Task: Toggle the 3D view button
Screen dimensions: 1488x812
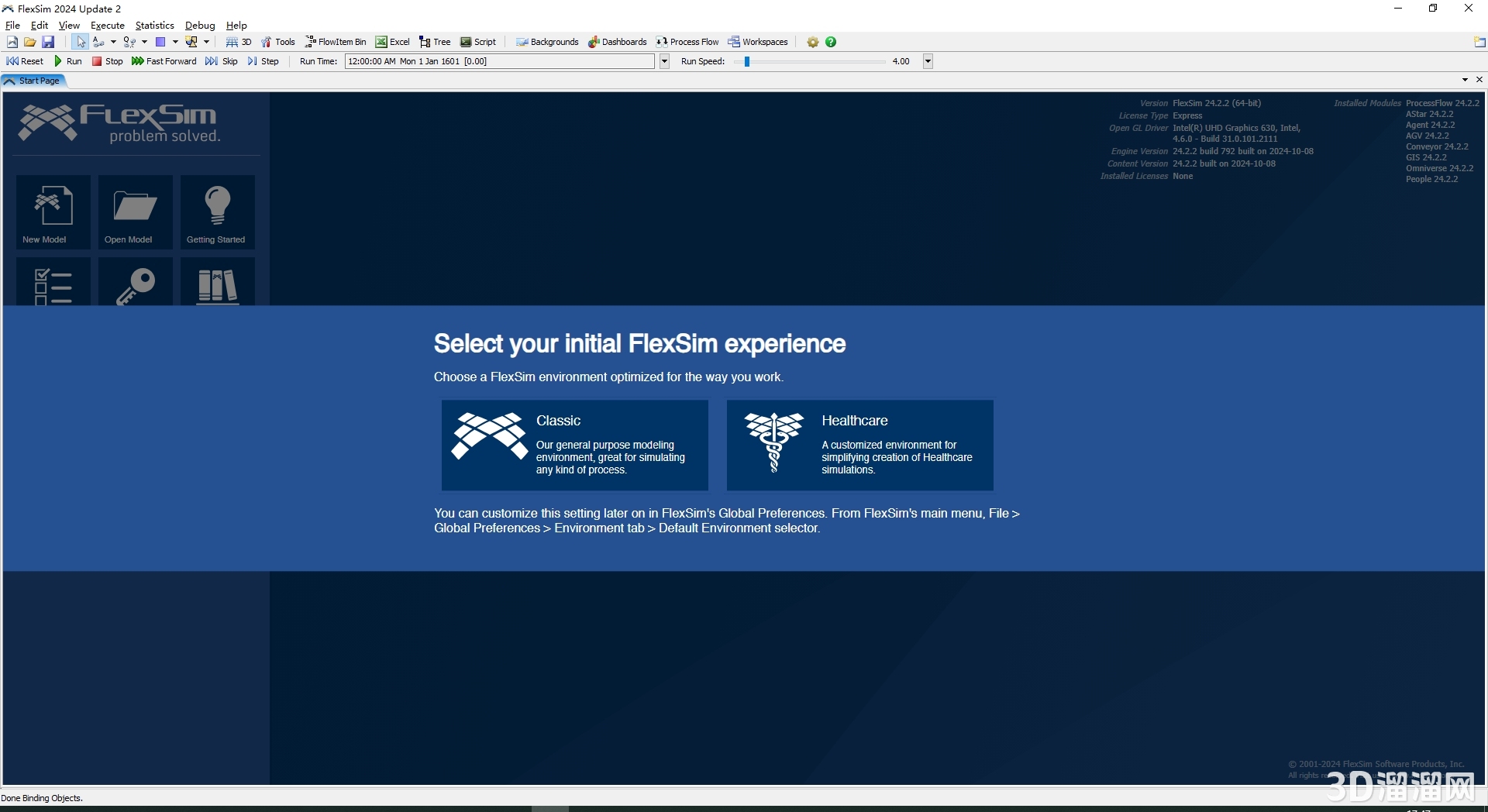Action: point(239,42)
